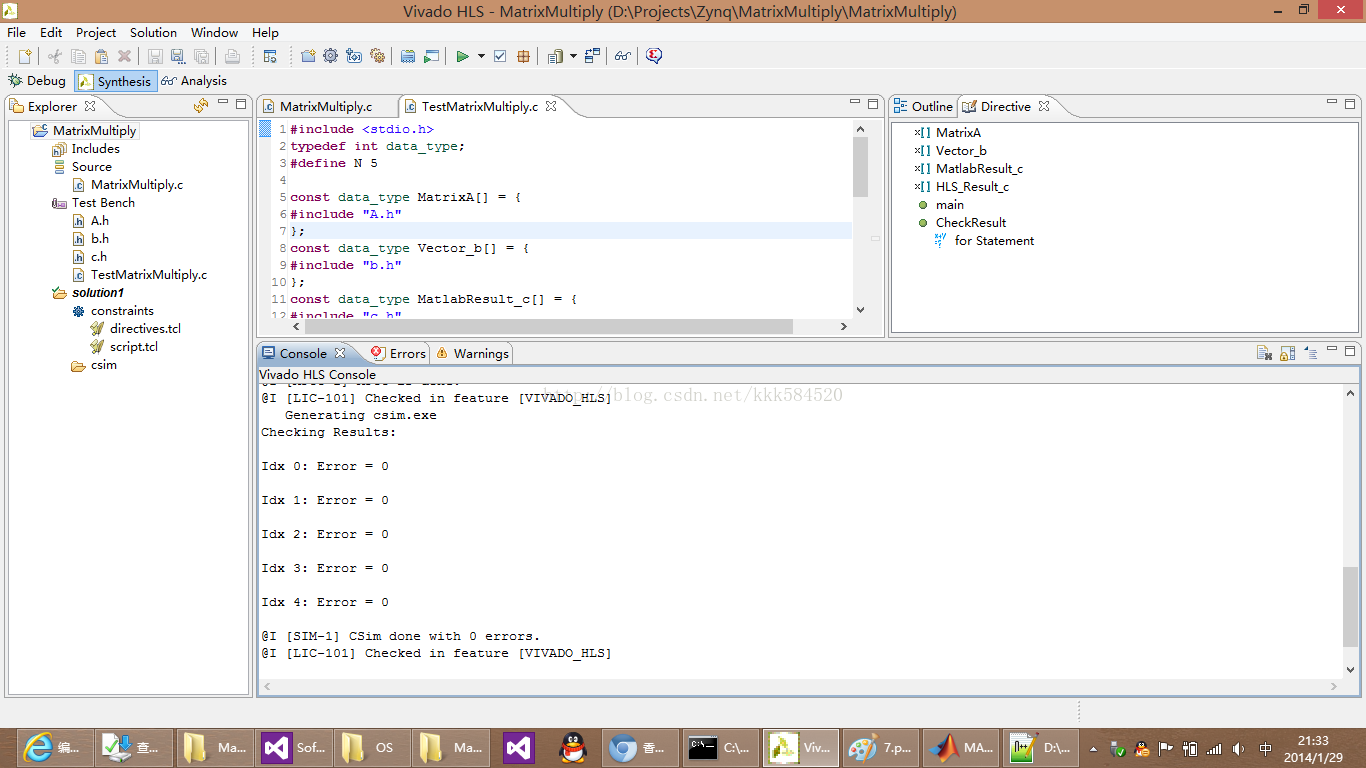Click the Save All toolbar icon
1366x768 pixels.
201,57
